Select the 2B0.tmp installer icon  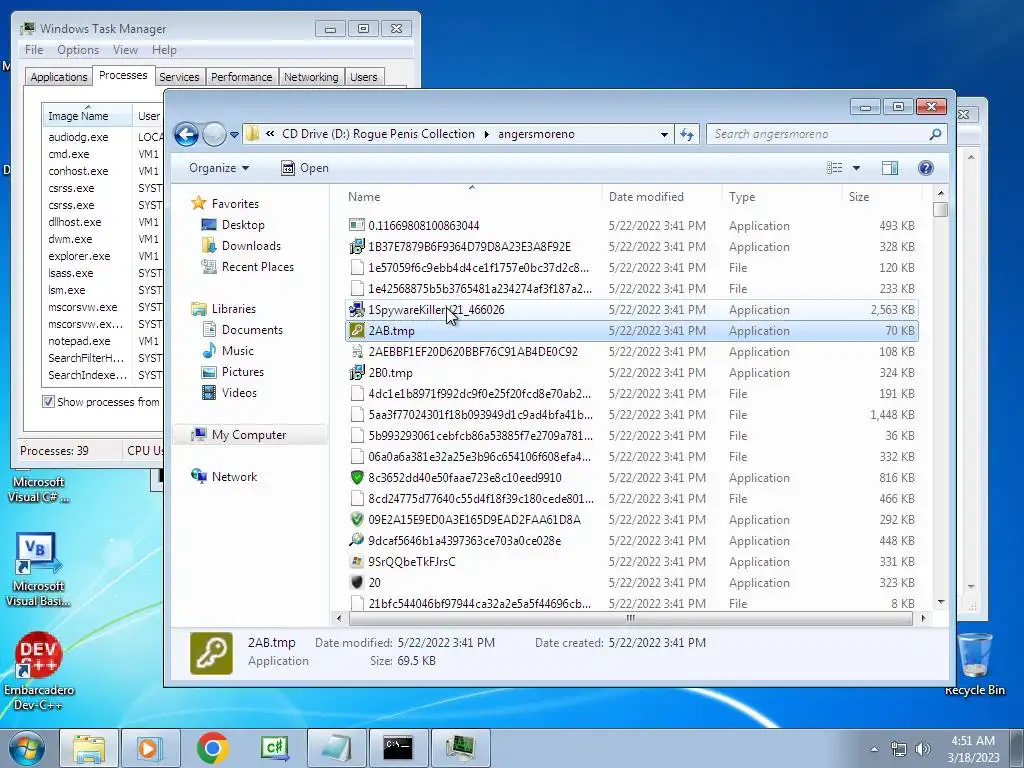point(357,372)
